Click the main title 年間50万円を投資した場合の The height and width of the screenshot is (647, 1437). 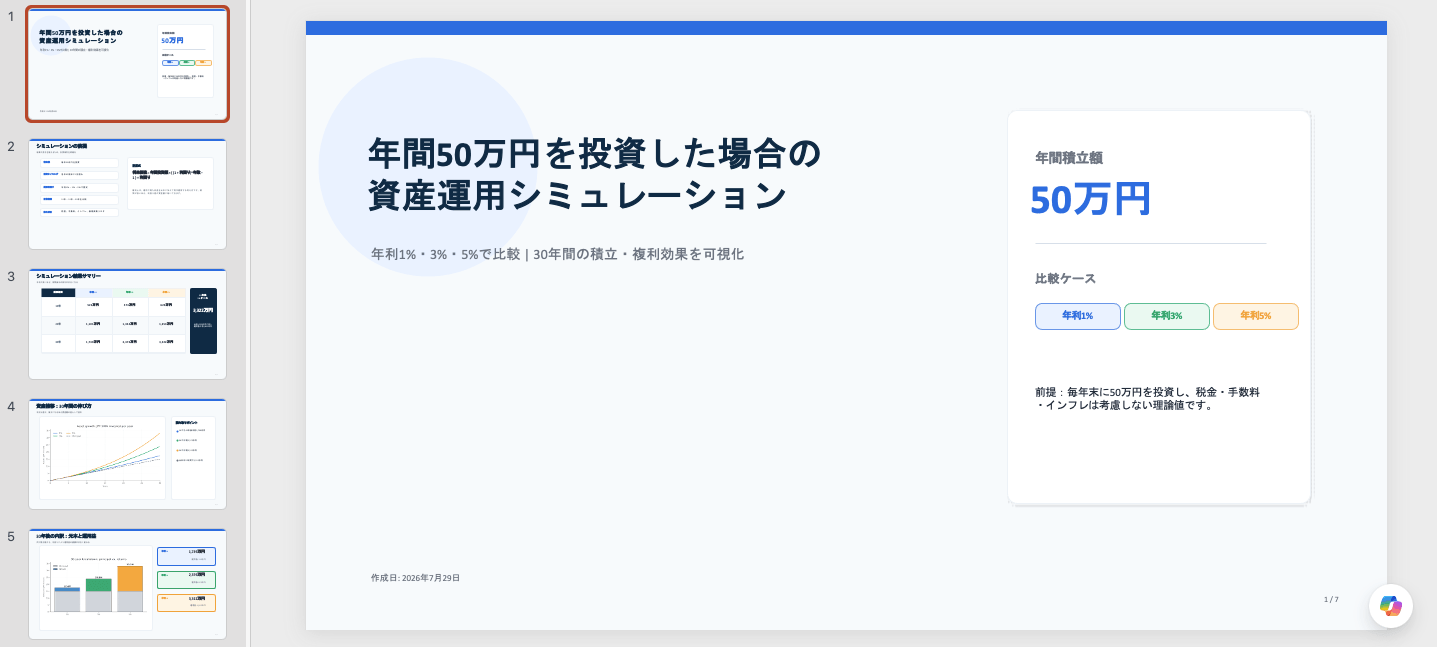[595, 153]
